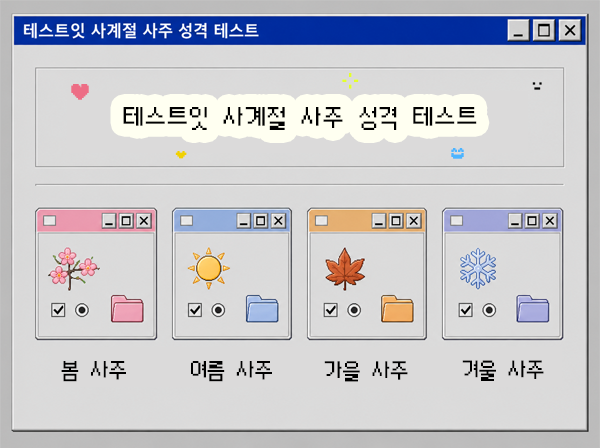This screenshot has width=600, height=448.
Task: Select the radio button in spring card
Action: pyautogui.click(x=82, y=310)
